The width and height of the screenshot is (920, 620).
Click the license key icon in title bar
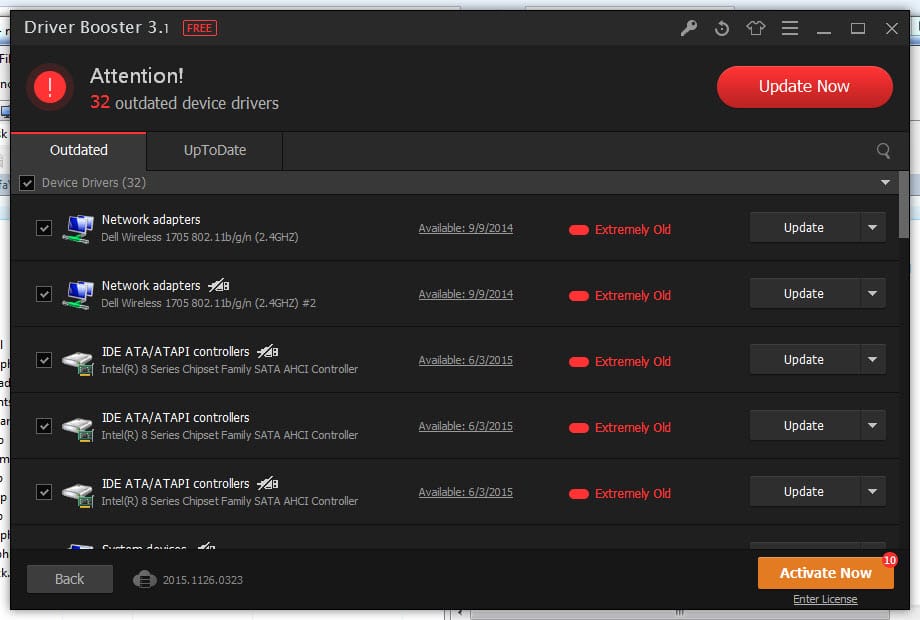(x=689, y=28)
